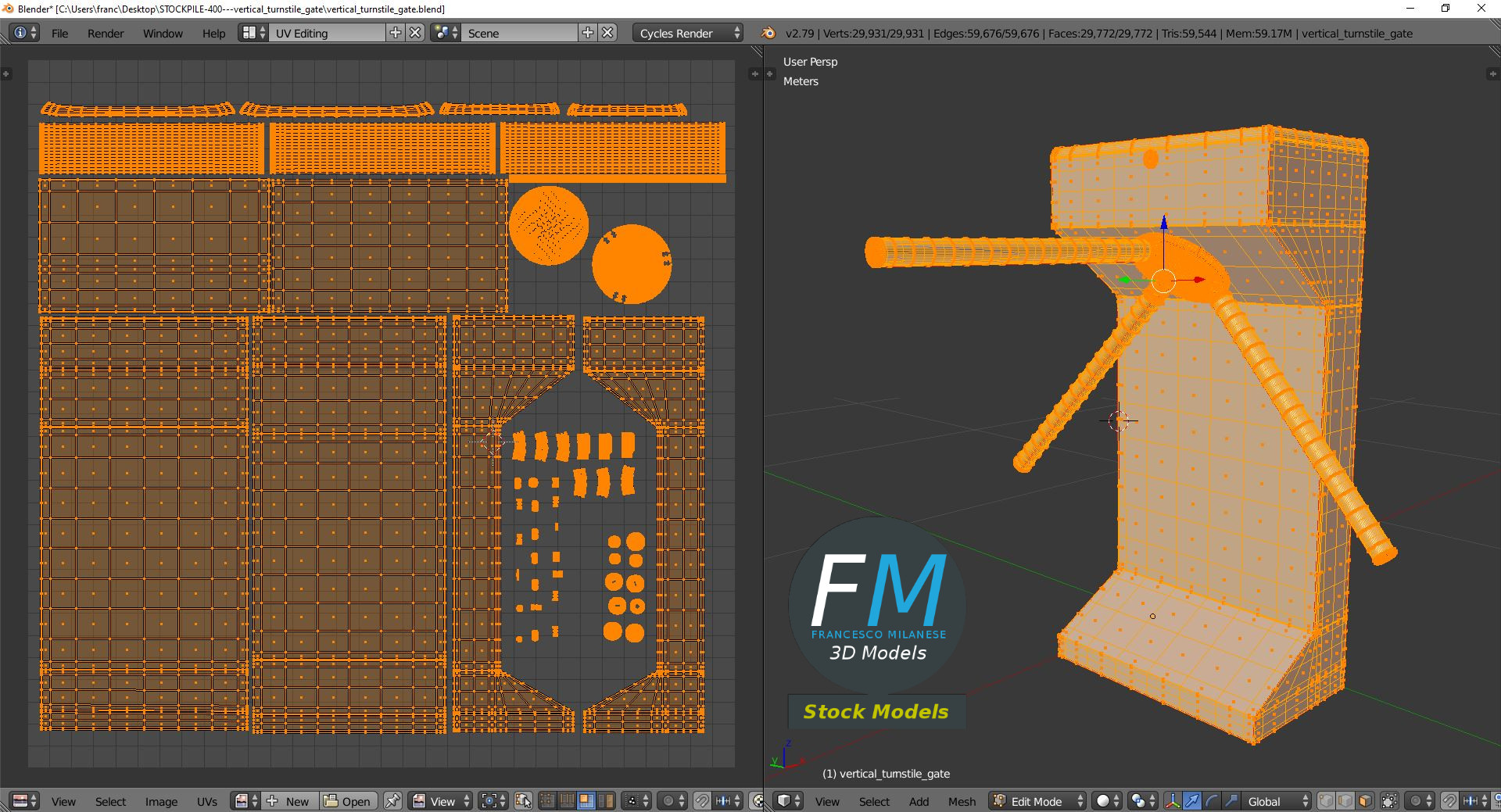Open the 3D view pivot point selector
The height and width of the screenshot is (812, 1501).
(1142, 801)
